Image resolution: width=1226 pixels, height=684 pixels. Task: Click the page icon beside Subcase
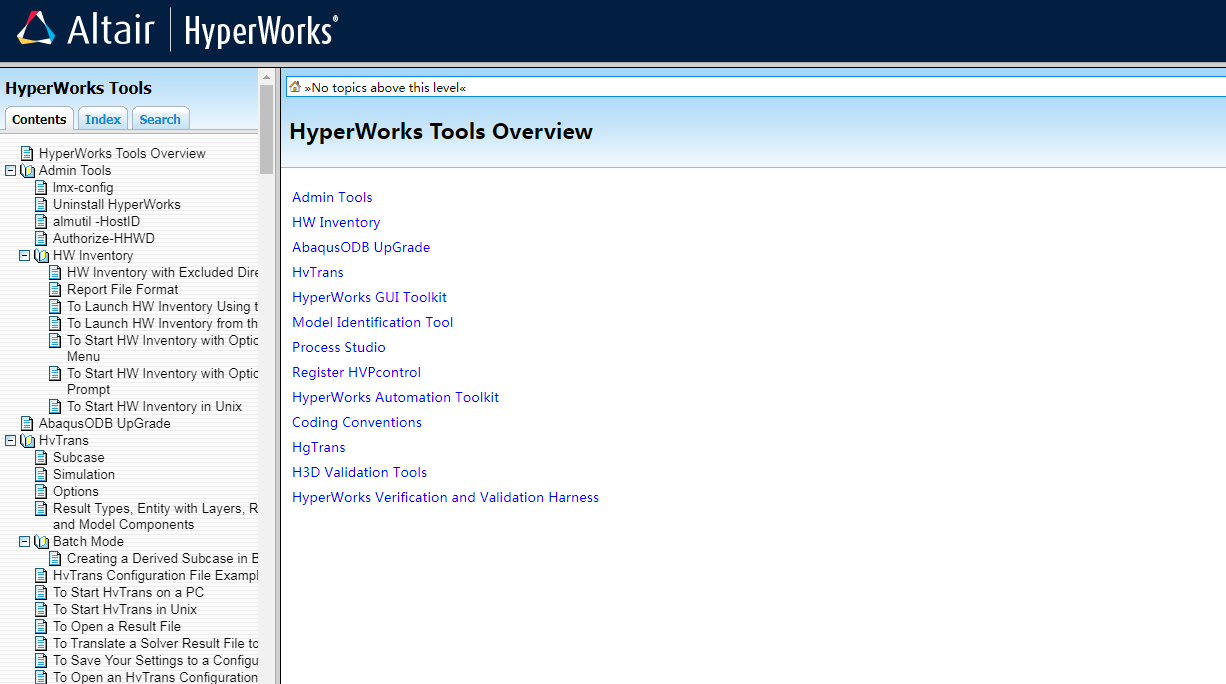click(41, 457)
